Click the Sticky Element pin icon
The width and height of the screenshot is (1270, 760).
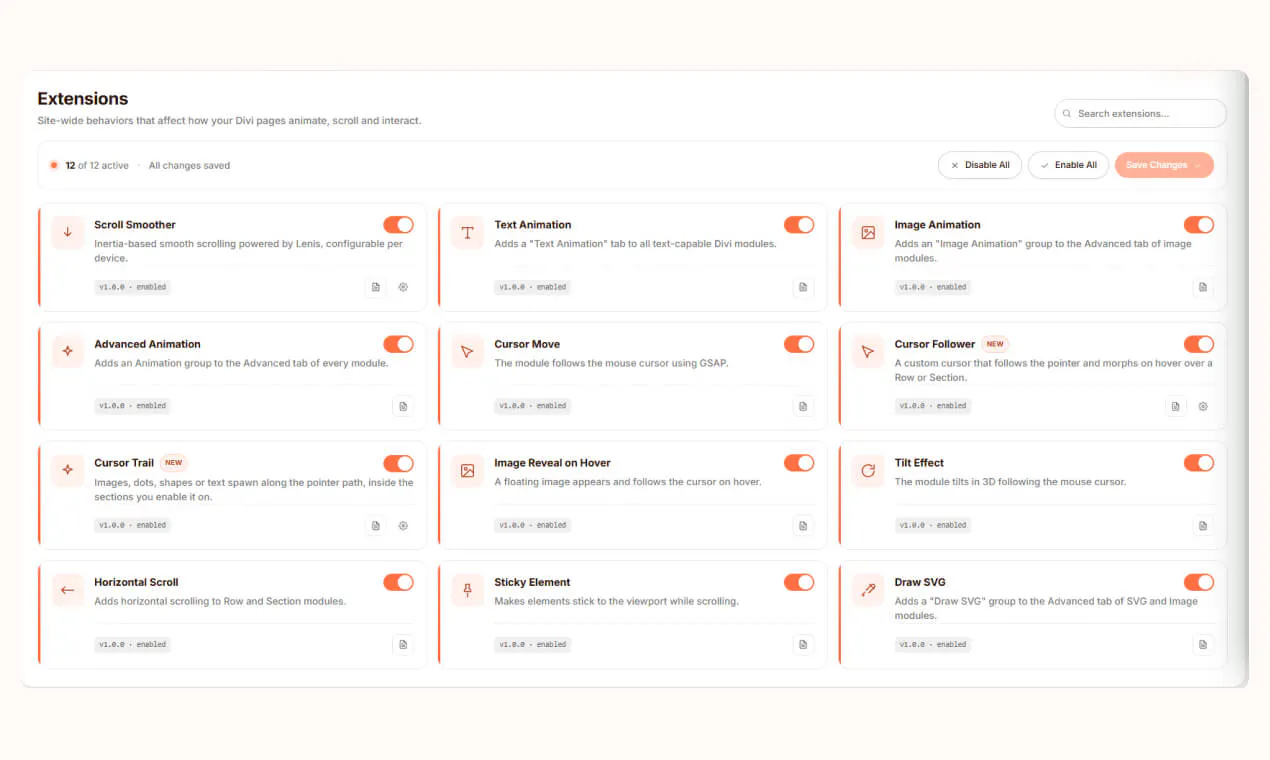point(467,590)
